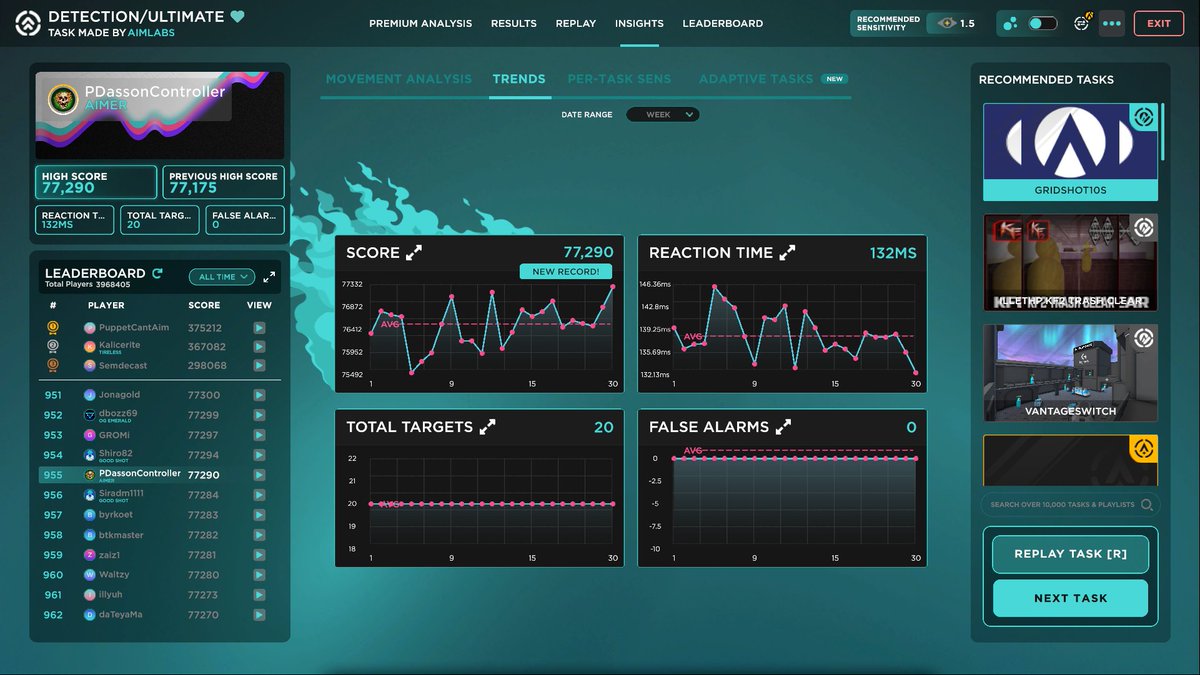This screenshot has width=1200, height=675.
Task: Expand the Total Targets chart
Action: (x=488, y=427)
